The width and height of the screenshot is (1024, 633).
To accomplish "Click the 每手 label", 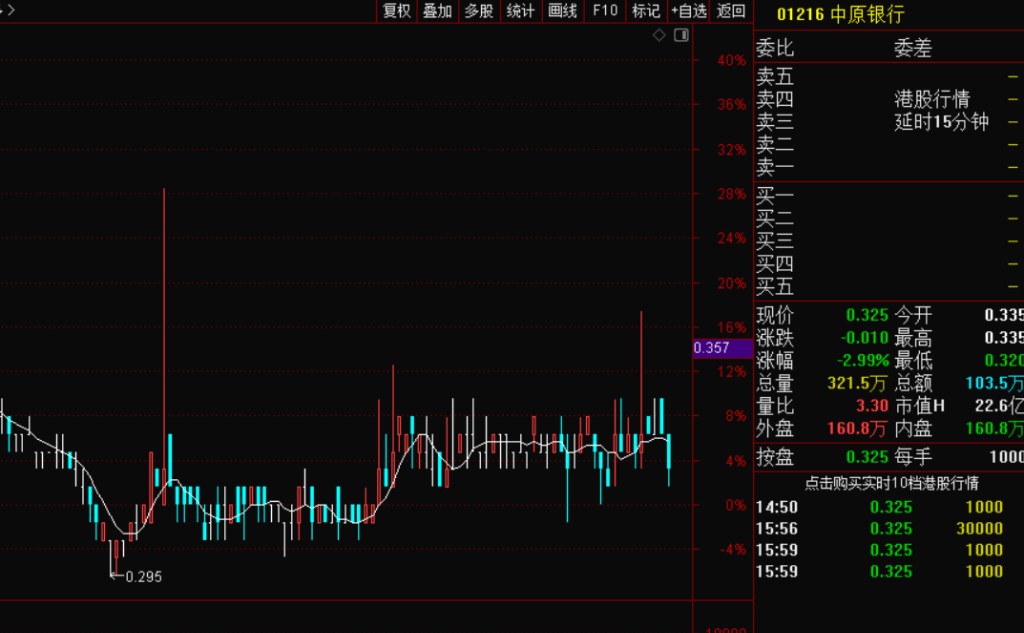I will [x=913, y=457].
